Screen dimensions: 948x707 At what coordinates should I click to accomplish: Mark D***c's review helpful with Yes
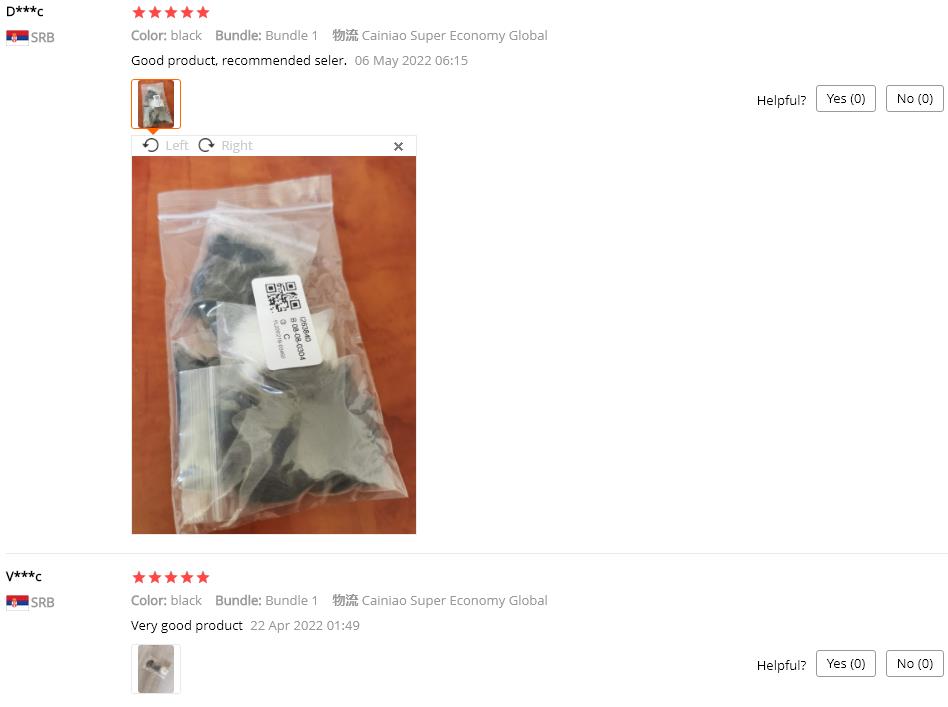point(846,99)
